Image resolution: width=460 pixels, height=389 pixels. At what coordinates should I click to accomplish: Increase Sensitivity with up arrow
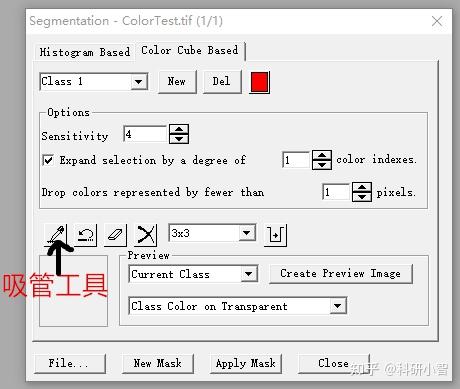[x=179, y=129]
